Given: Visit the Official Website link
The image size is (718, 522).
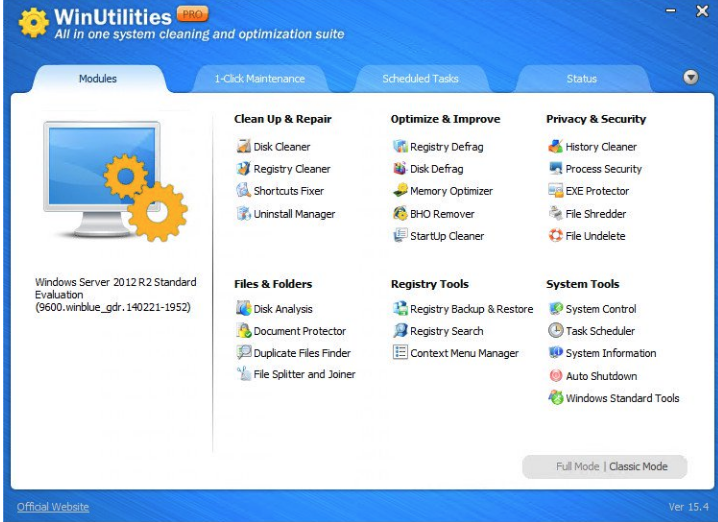Looking at the screenshot, I should [53, 506].
